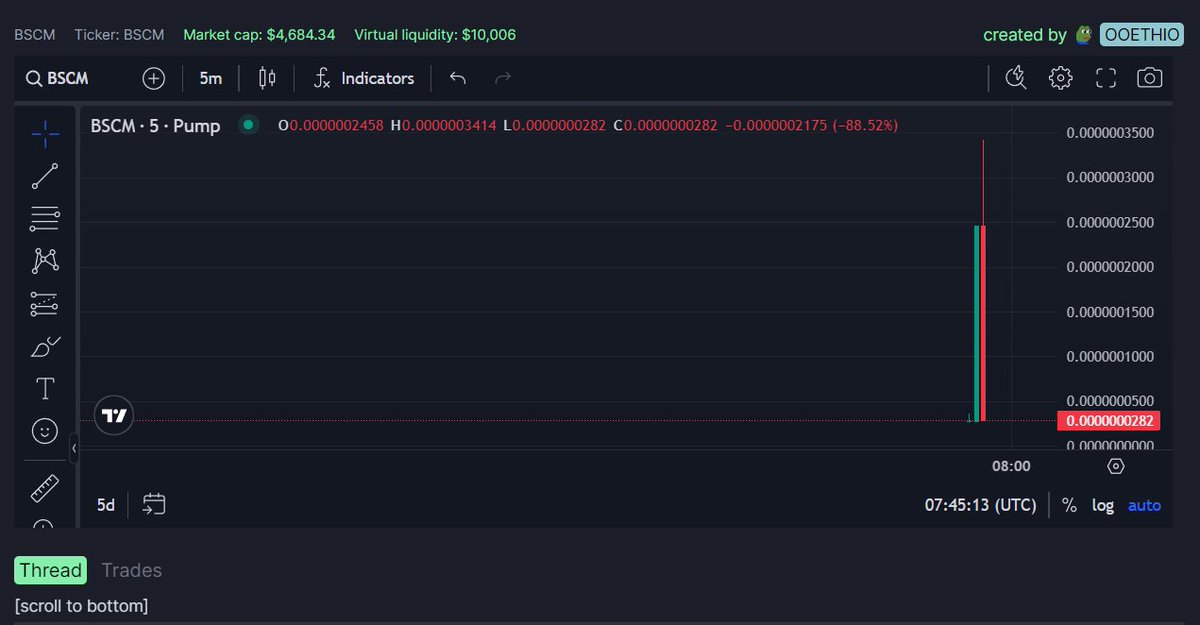Collapse the drawing toolbar panel
This screenshot has width=1200, height=625.
[x=74, y=449]
